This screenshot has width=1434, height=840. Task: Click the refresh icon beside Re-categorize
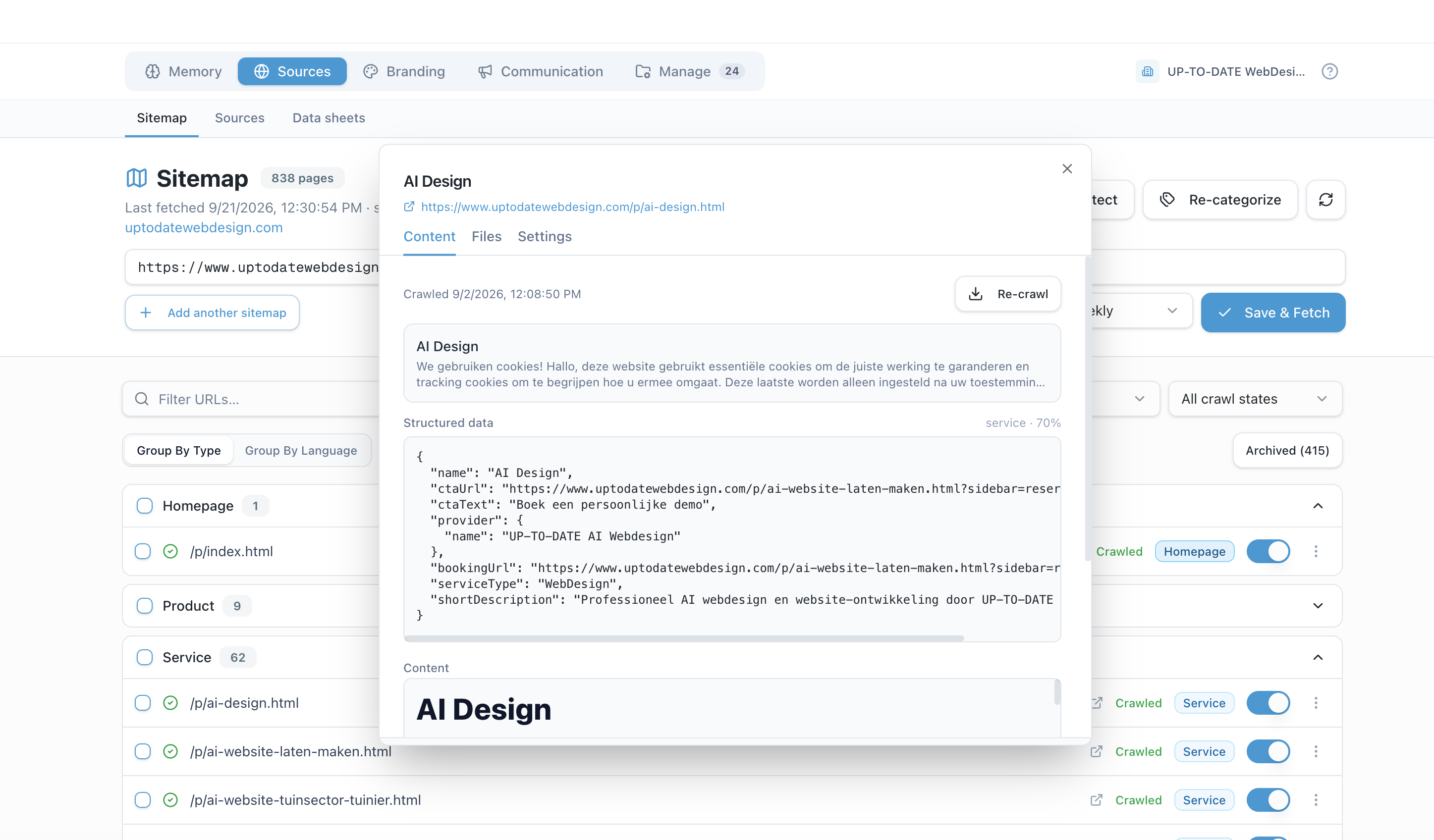(1325, 200)
